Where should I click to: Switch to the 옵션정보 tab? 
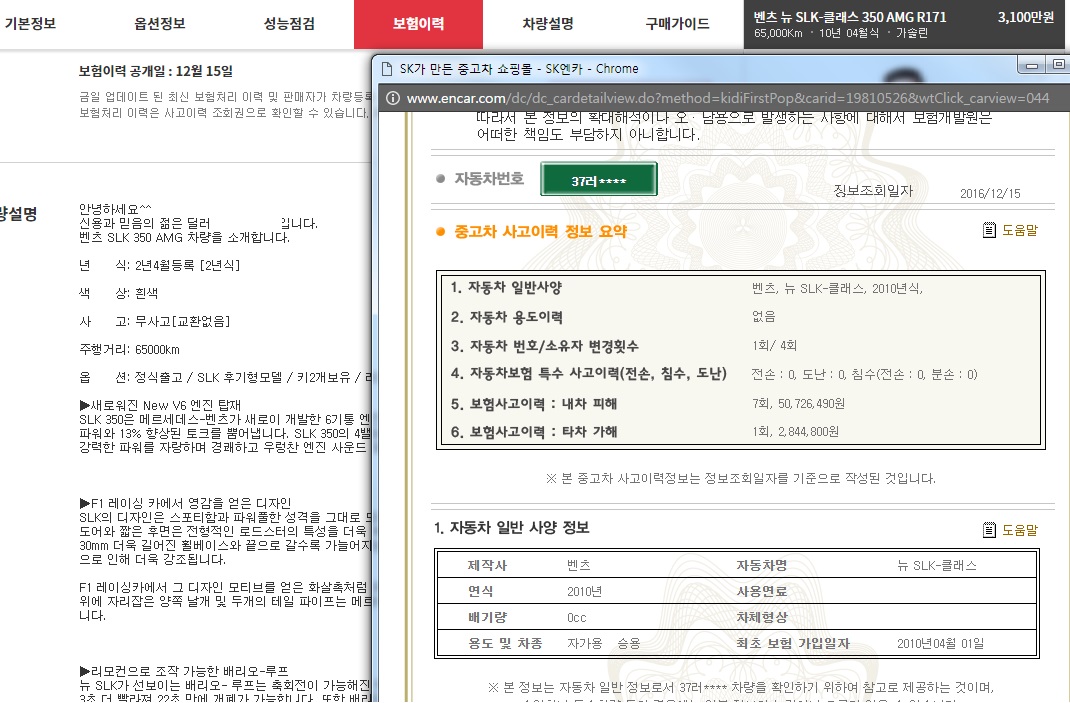click(160, 24)
